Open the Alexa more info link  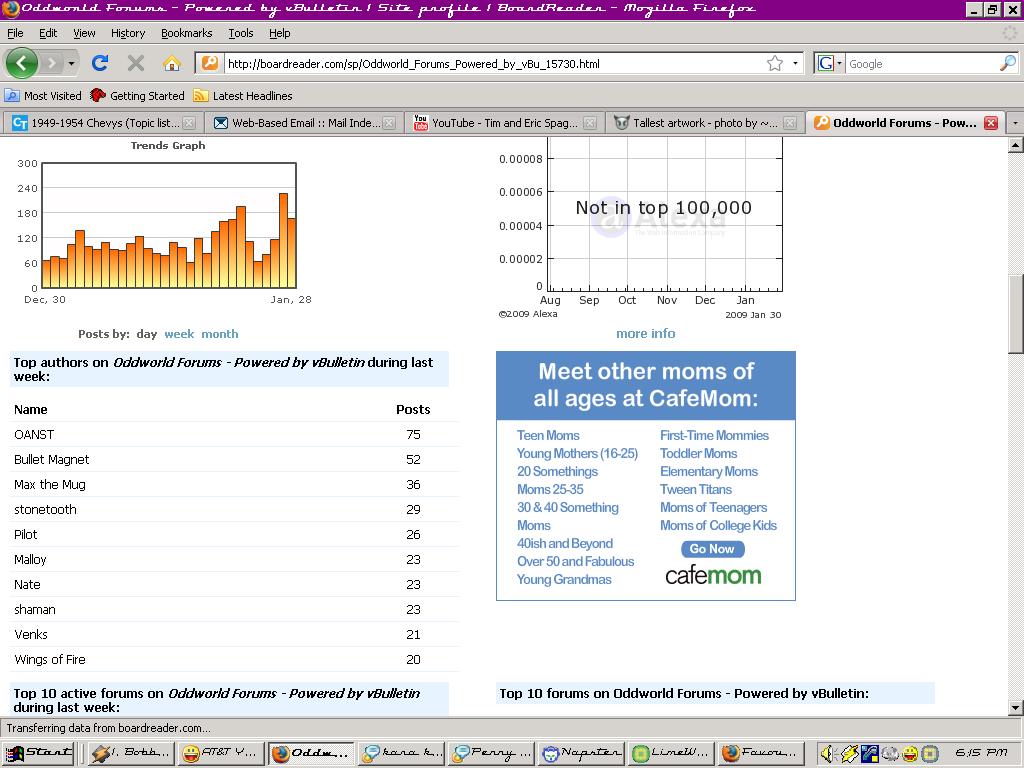(645, 334)
